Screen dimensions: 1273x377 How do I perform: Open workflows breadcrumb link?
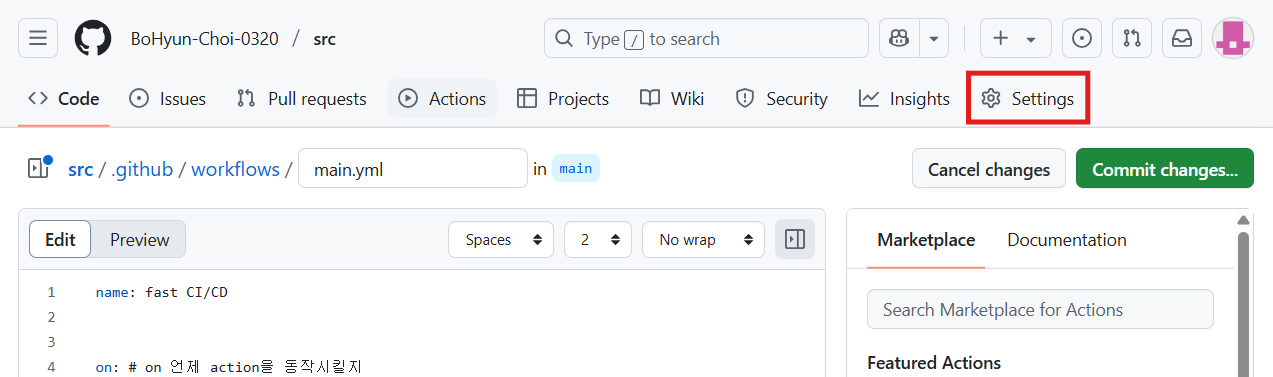(x=235, y=169)
